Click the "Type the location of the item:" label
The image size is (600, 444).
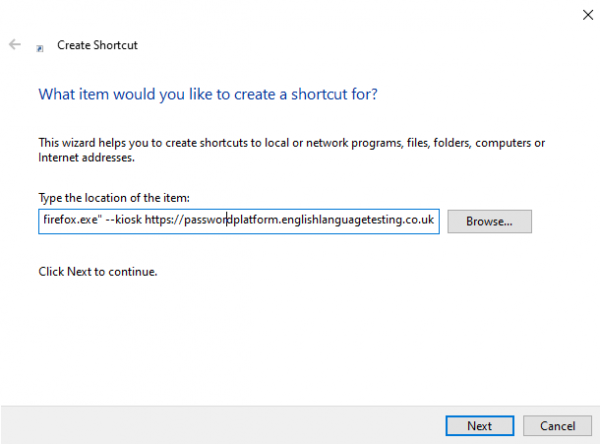[x=114, y=198]
